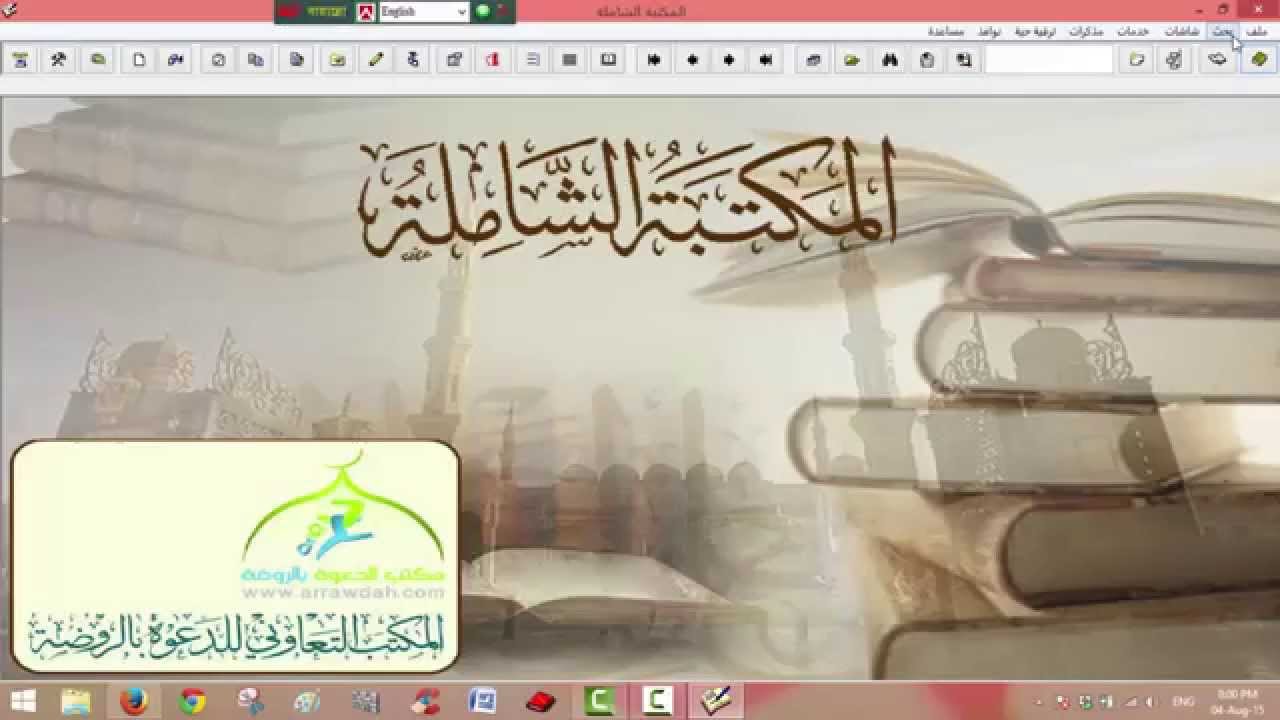This screenshot has height=720, width=1280.
Task: Click the tree structure toolbar icon
Action: click(1174, 60)
